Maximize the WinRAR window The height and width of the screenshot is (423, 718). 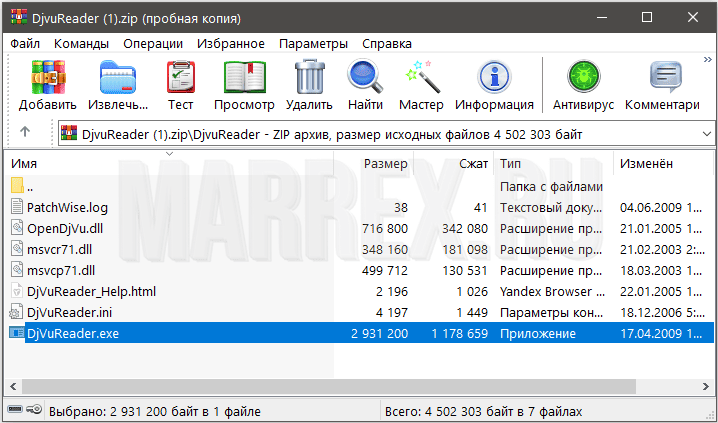click(647, 17)
